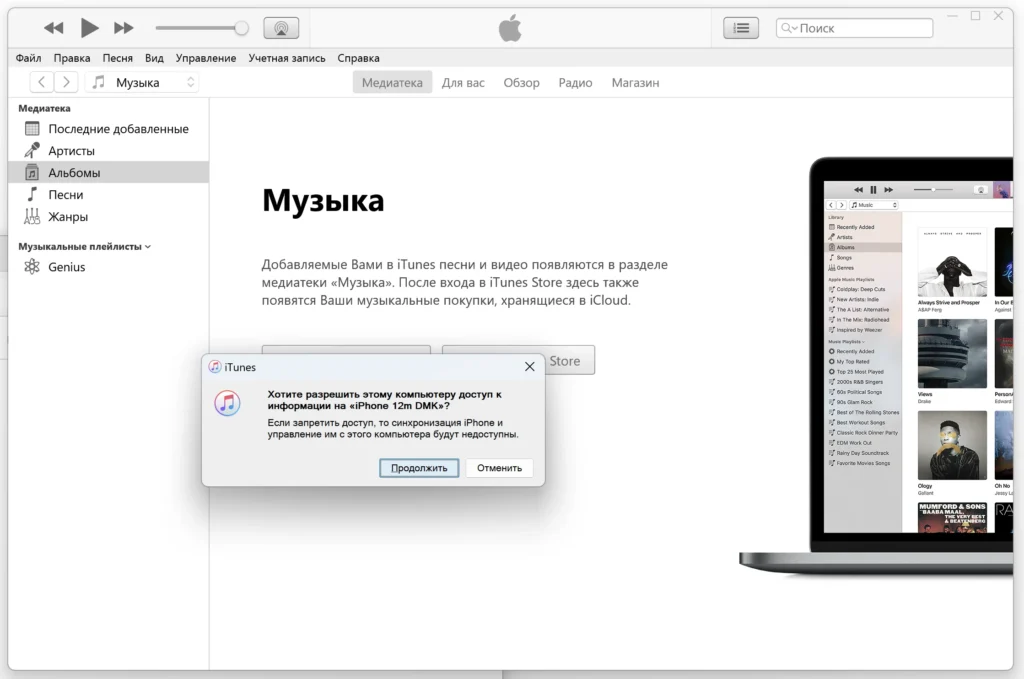
Task: Open the Учетная запись menu
Action: click(x=287, y=58)
